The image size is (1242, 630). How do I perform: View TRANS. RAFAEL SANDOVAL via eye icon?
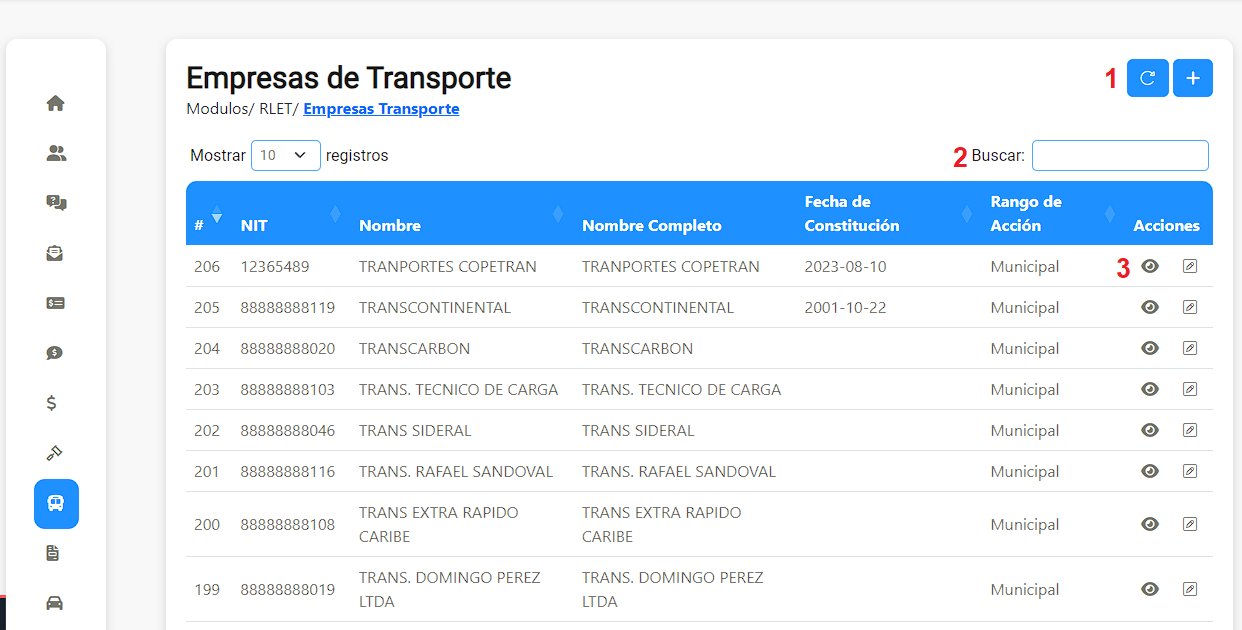(1150, 471)
